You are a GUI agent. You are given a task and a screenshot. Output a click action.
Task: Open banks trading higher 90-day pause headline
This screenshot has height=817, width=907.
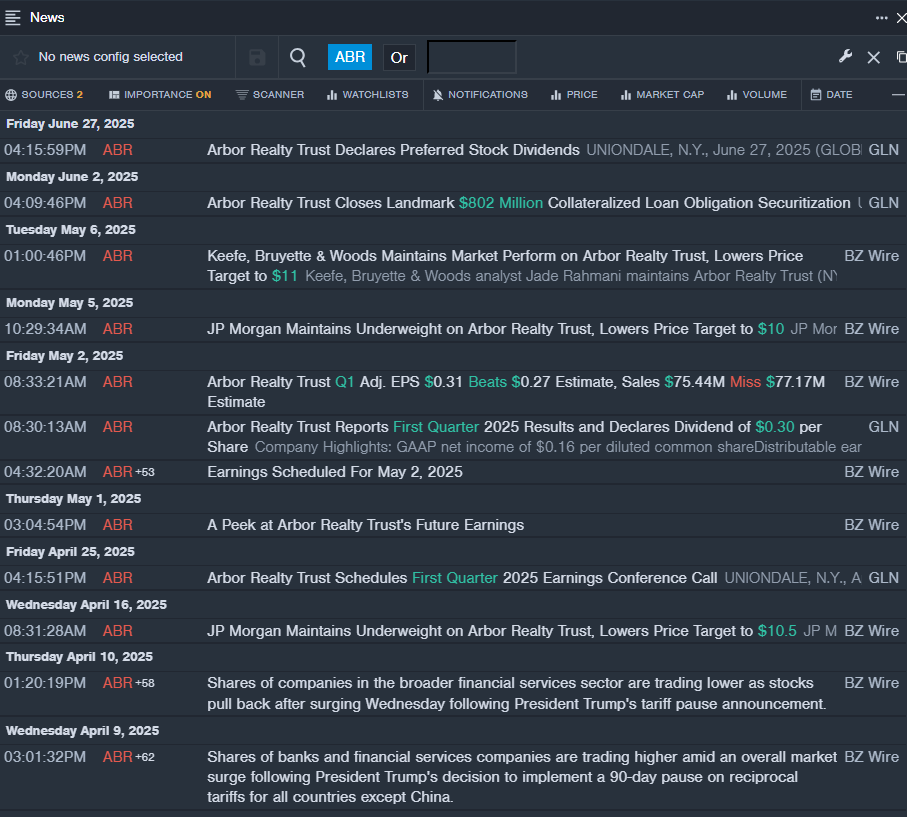click(x=522, y=777)
